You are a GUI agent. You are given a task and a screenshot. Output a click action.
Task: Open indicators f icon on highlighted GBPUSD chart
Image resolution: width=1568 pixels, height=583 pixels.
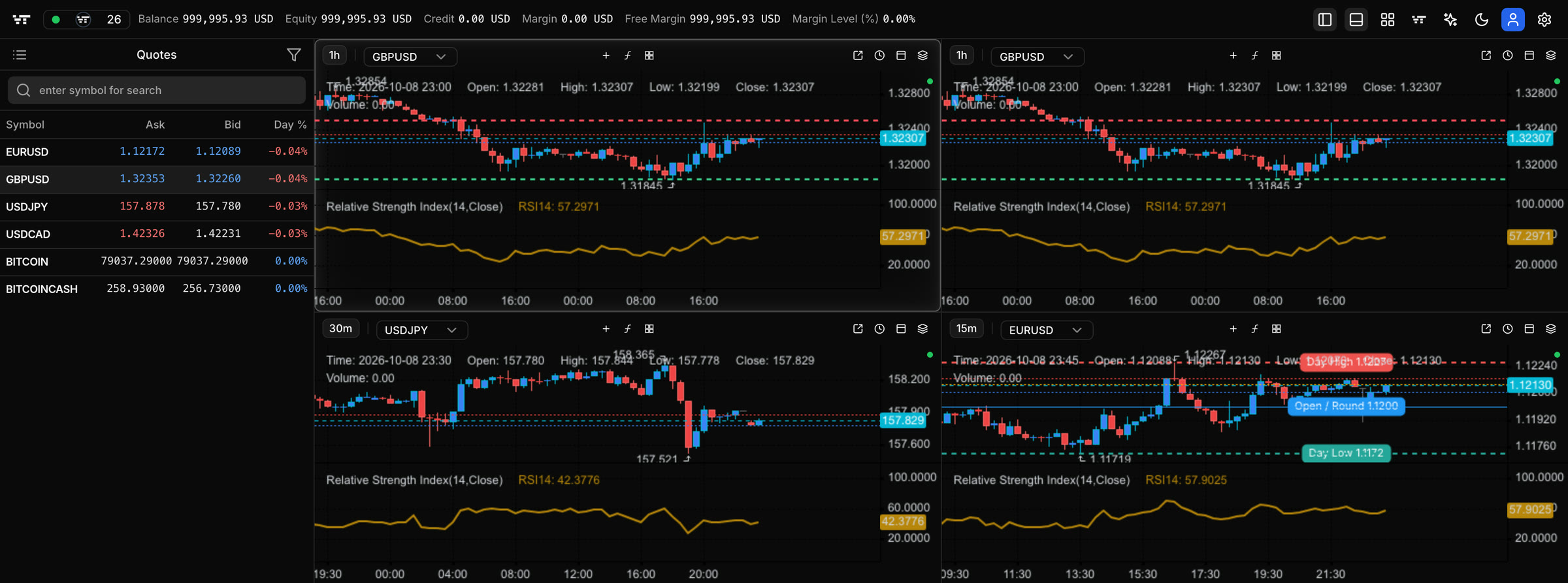(627, 56)
